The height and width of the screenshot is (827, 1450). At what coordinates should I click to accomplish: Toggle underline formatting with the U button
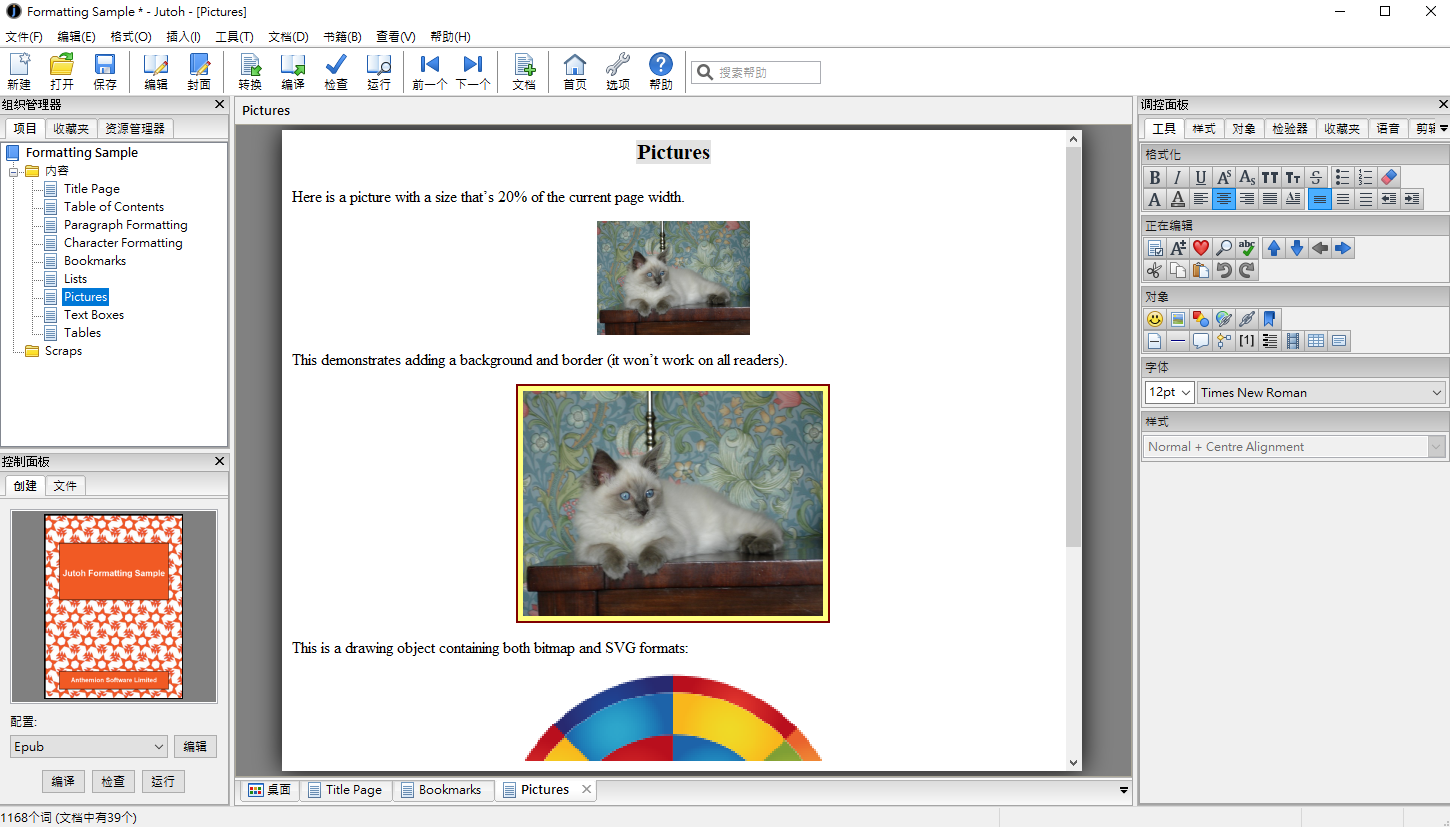pos(1201,177)
